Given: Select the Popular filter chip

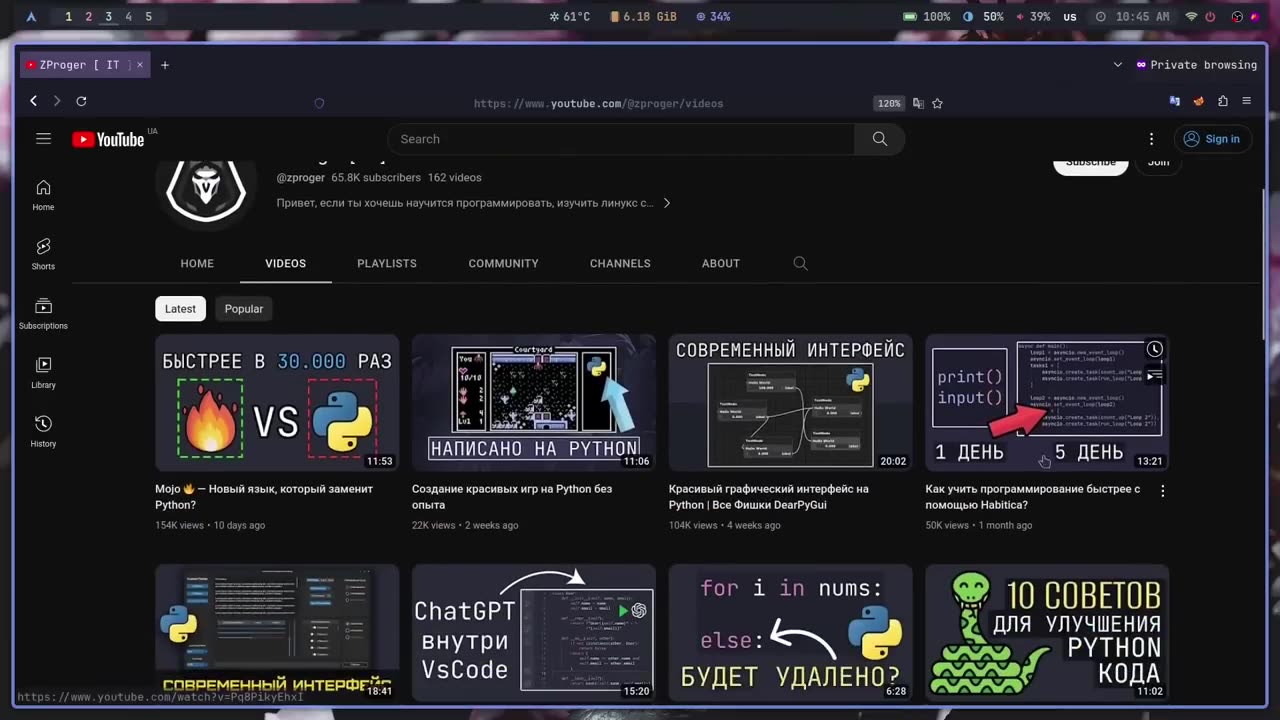Looking at the screenshot, I should (244, 309).
